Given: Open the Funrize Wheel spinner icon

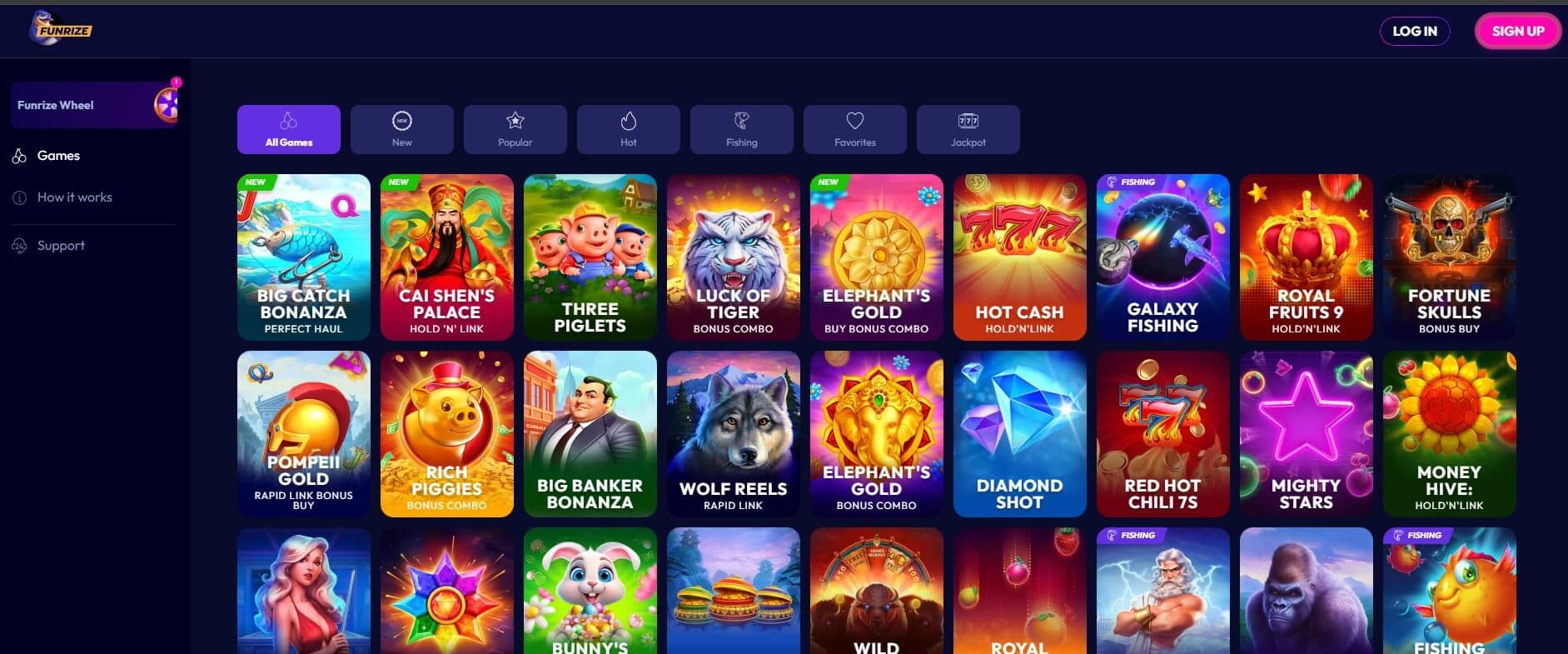Looking at the screenshot, I should 167,105.
